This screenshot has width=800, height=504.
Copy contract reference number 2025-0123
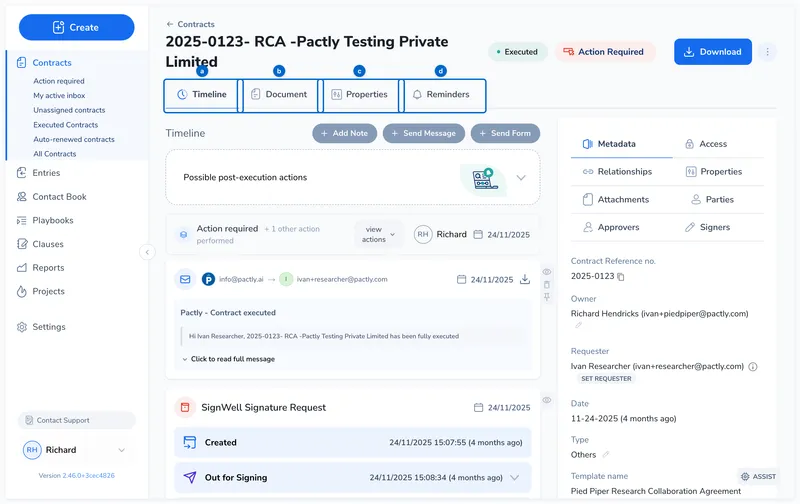[620, 276]
